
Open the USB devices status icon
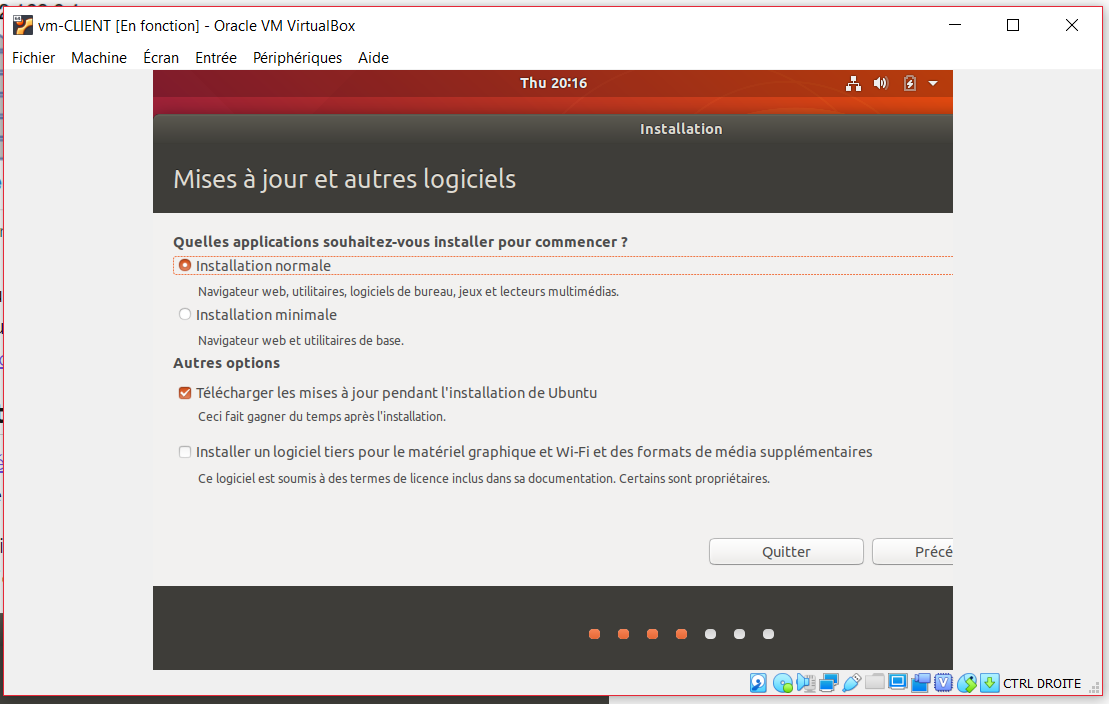click(x=851, y=683)
